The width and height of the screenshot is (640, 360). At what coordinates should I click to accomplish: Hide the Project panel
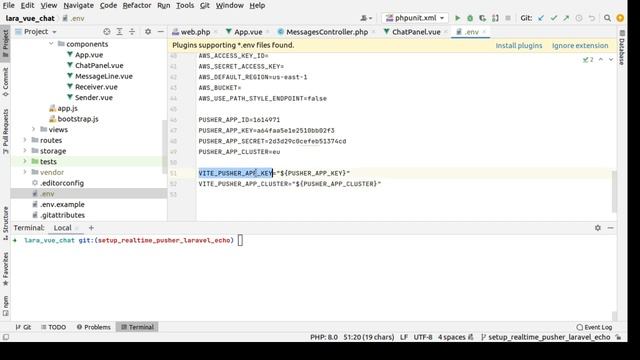[160, 31]
